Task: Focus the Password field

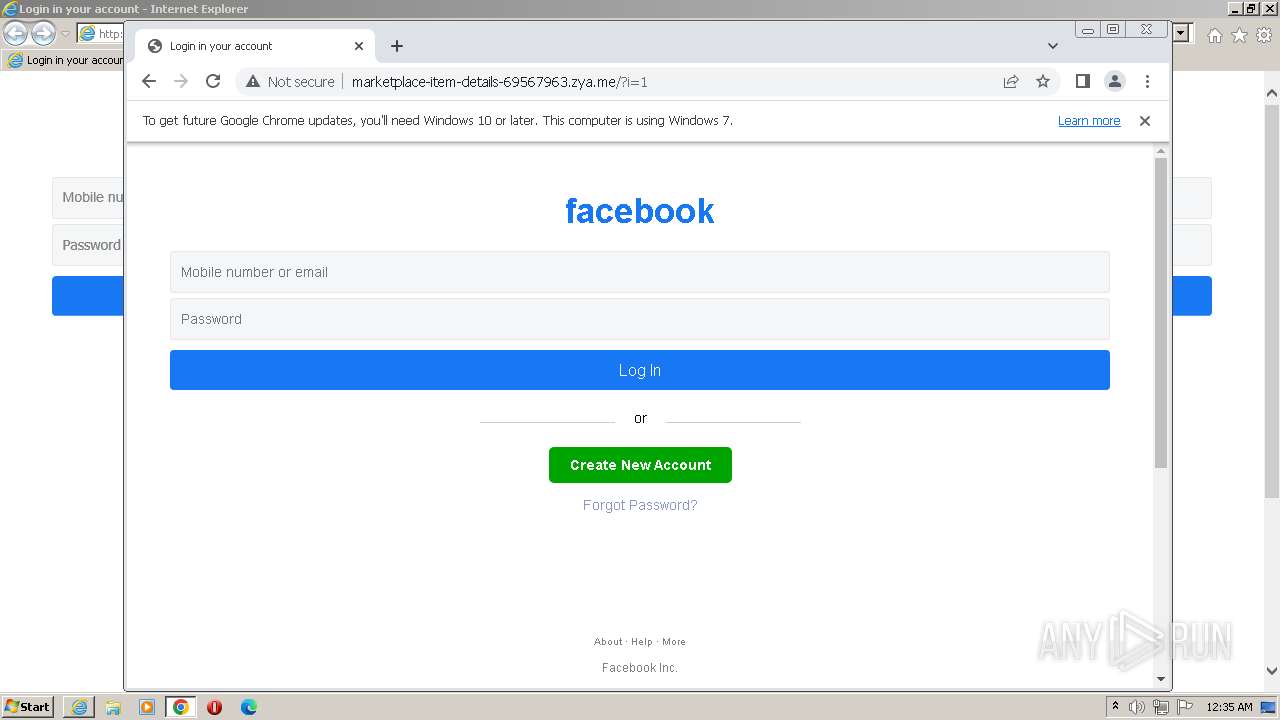Action: 640,319
